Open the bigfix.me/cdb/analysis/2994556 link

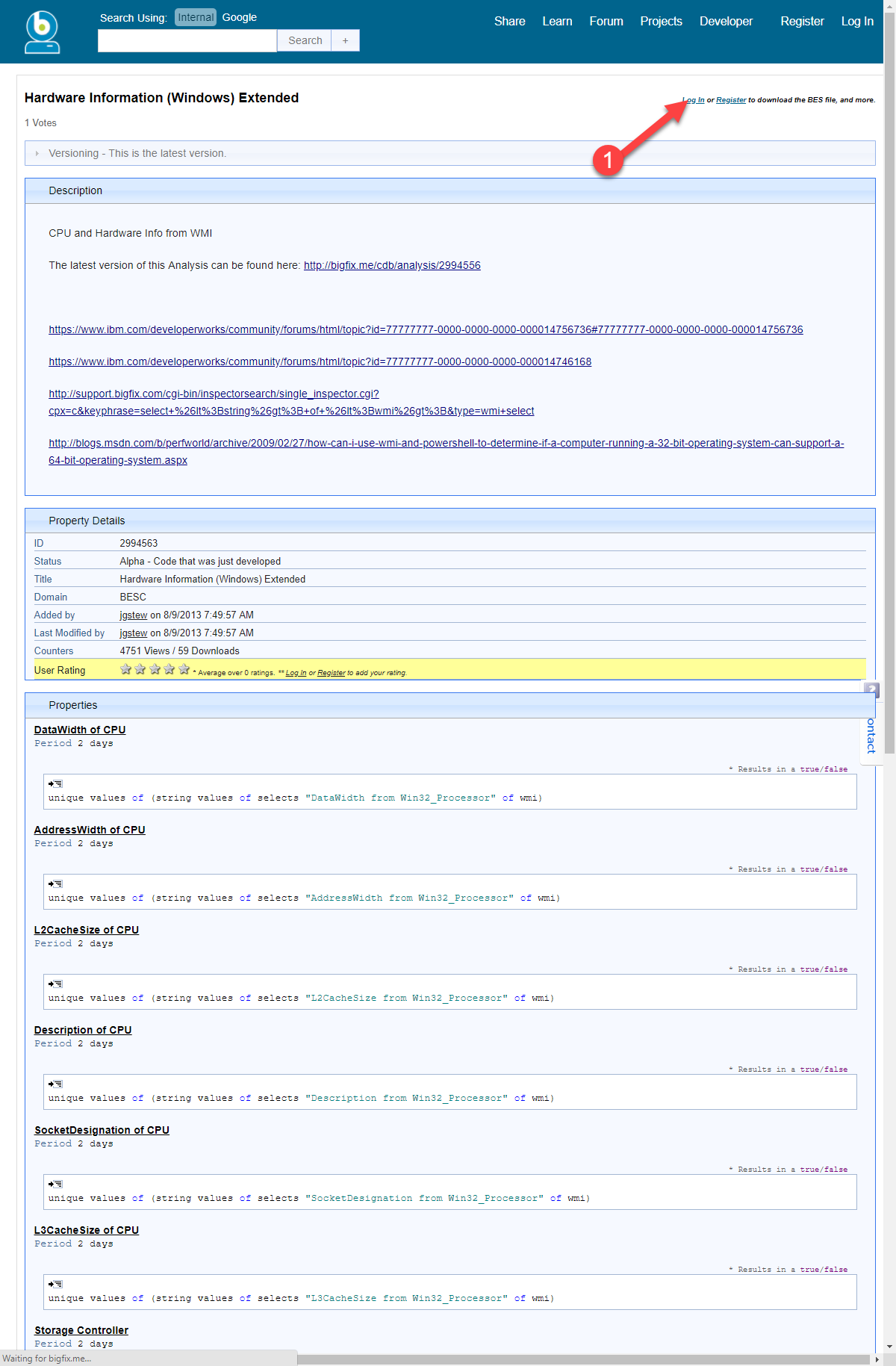point(392,265)
